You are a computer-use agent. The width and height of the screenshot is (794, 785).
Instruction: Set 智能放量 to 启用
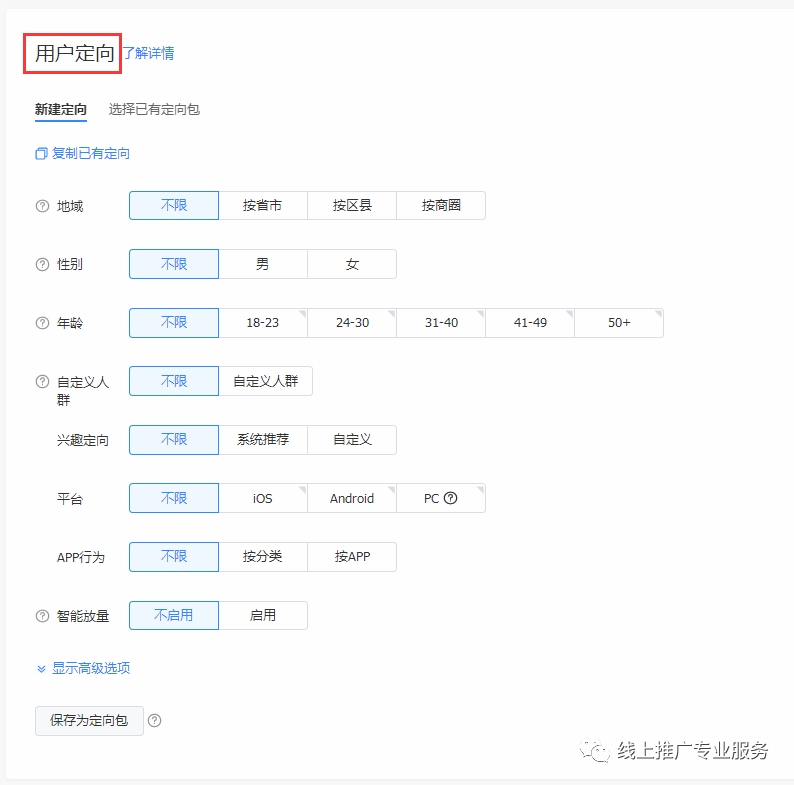[263, 615]
